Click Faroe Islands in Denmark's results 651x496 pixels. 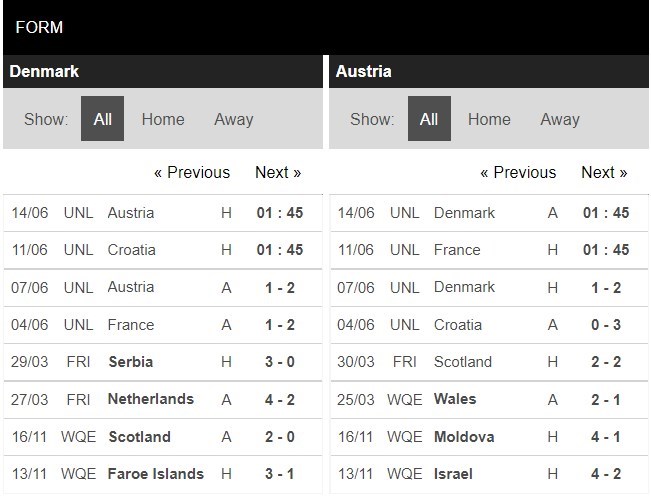pos(156,474)
